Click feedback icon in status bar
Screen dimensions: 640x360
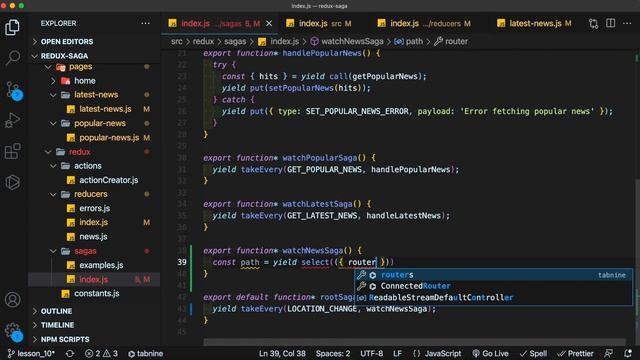(608, 354)
